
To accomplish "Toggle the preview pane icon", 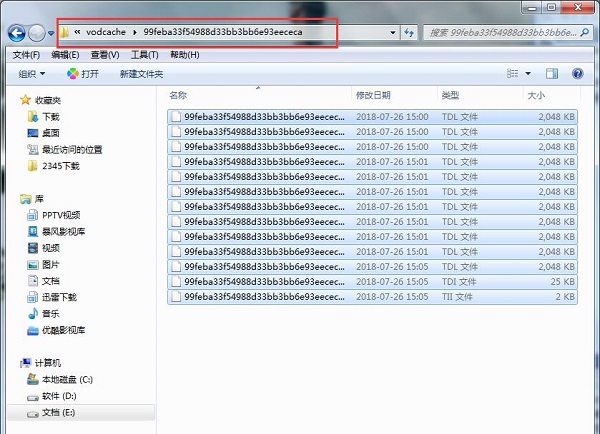I will (551, 73).
